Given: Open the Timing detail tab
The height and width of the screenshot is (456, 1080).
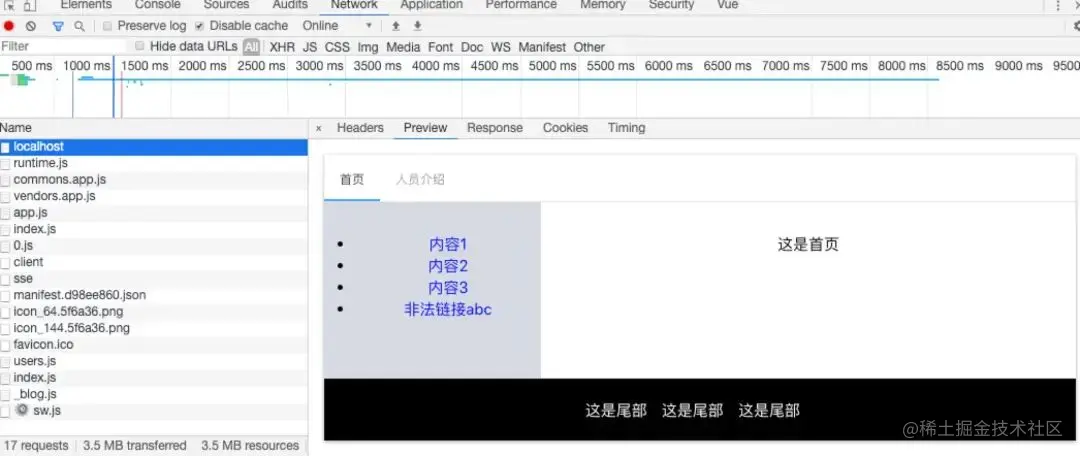Looking at the screenshot, I should (x=626, y=127).
